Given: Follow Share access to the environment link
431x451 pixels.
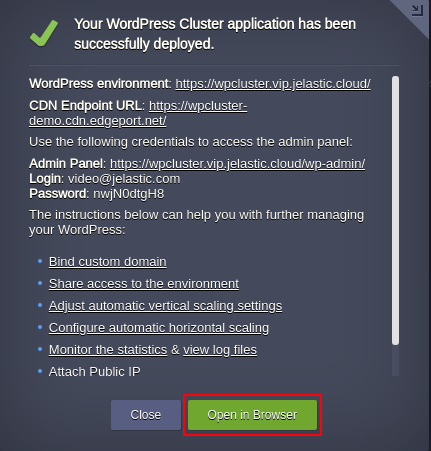Looking at the screenshot, I should point(144,284).
